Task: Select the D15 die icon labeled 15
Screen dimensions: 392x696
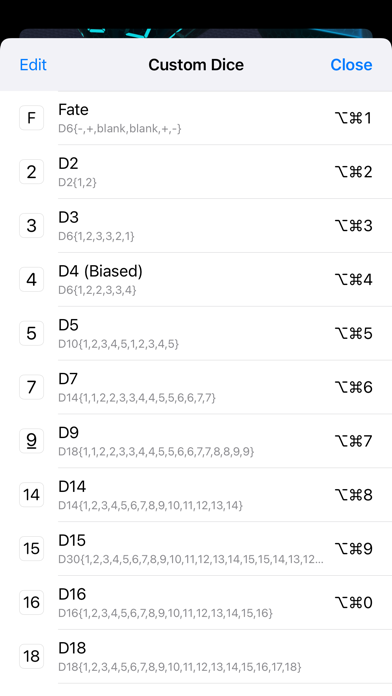Action: [x=32, y=549]
